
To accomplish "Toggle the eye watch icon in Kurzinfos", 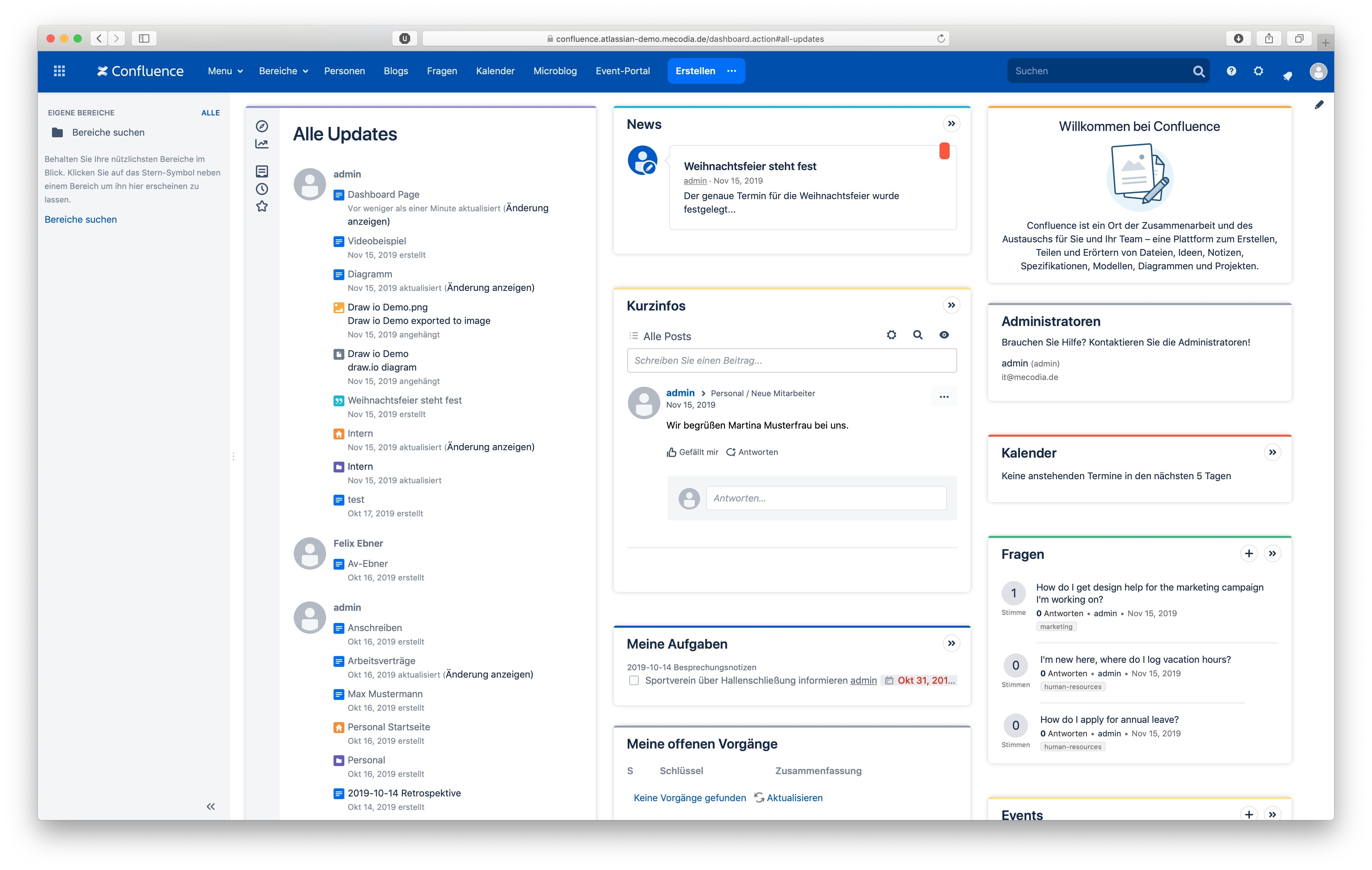I will pyautogui.click(x=944, y=335).
